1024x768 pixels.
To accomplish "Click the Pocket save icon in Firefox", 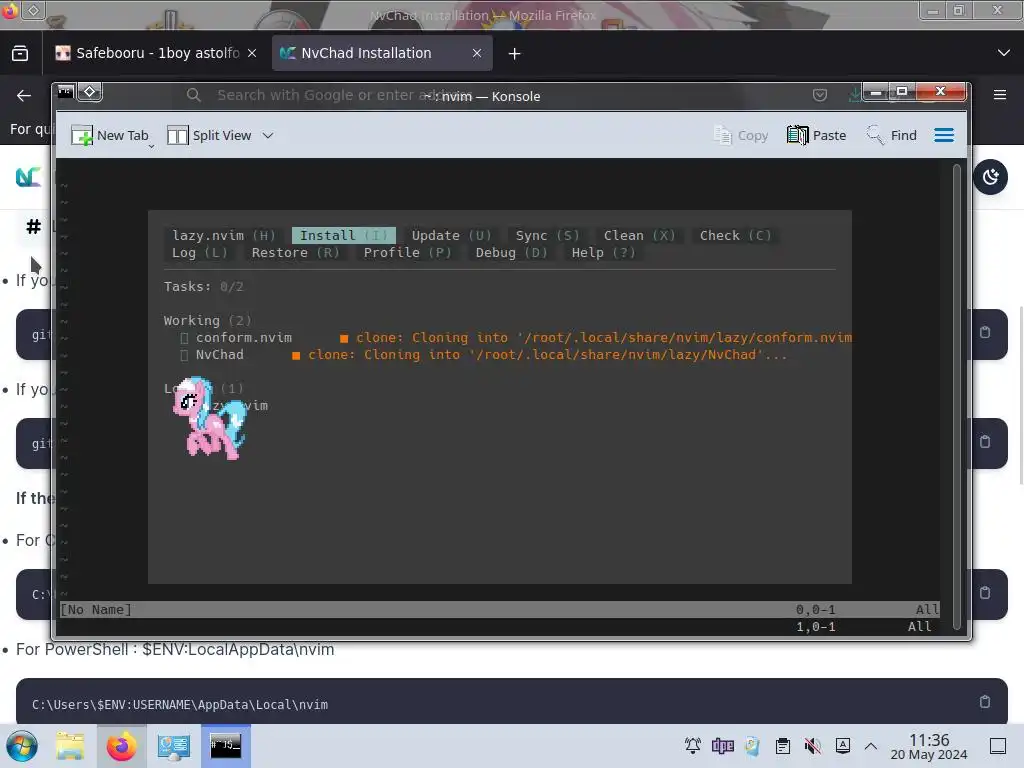I will (x=820, y=95).
